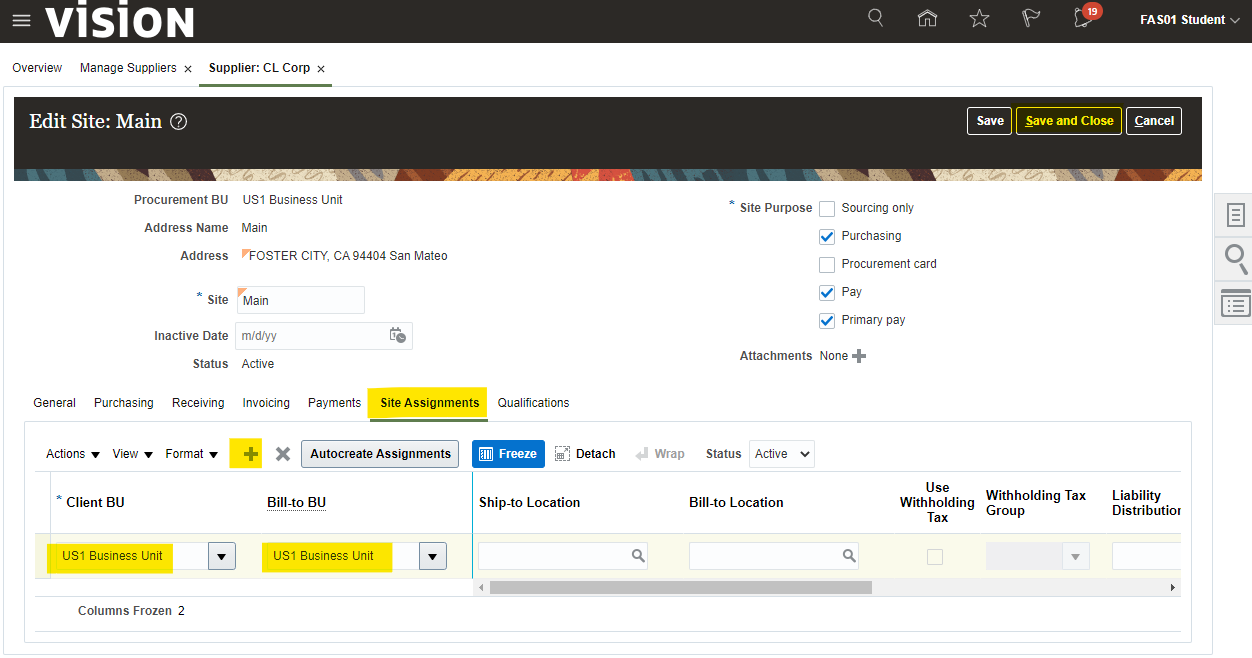The image size is (1252, 658).
Task: Go to Home via house icon
Action: tap(927, 18)
